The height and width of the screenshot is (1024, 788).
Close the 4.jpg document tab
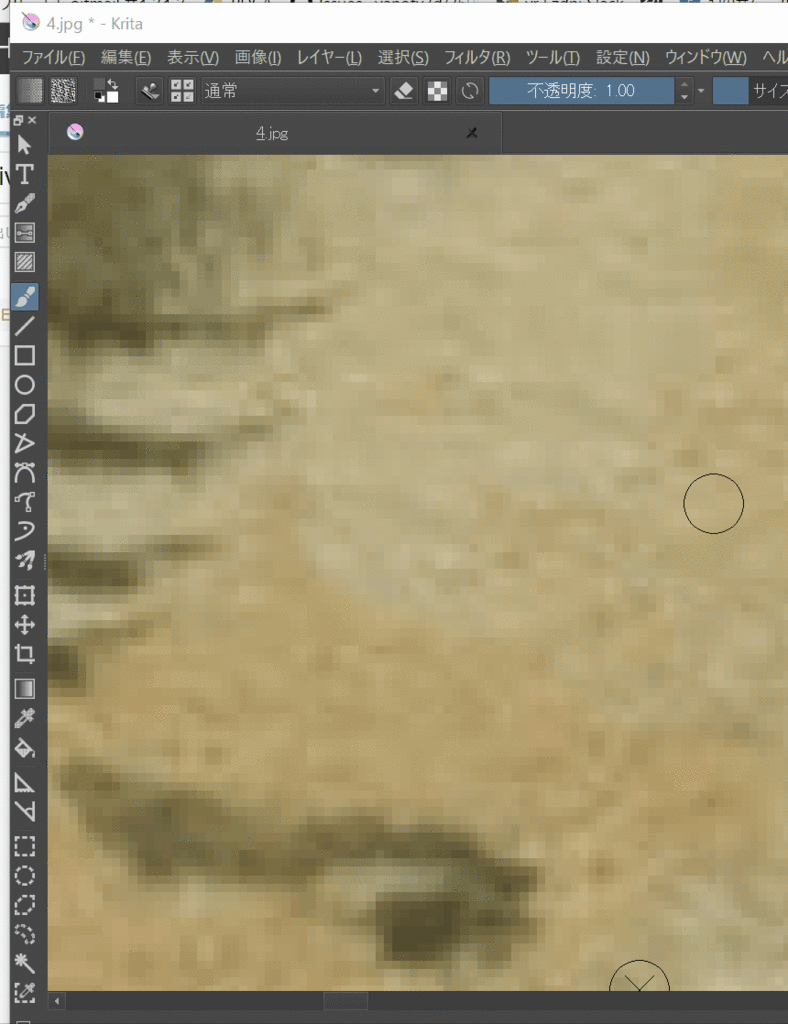point(472,133)
